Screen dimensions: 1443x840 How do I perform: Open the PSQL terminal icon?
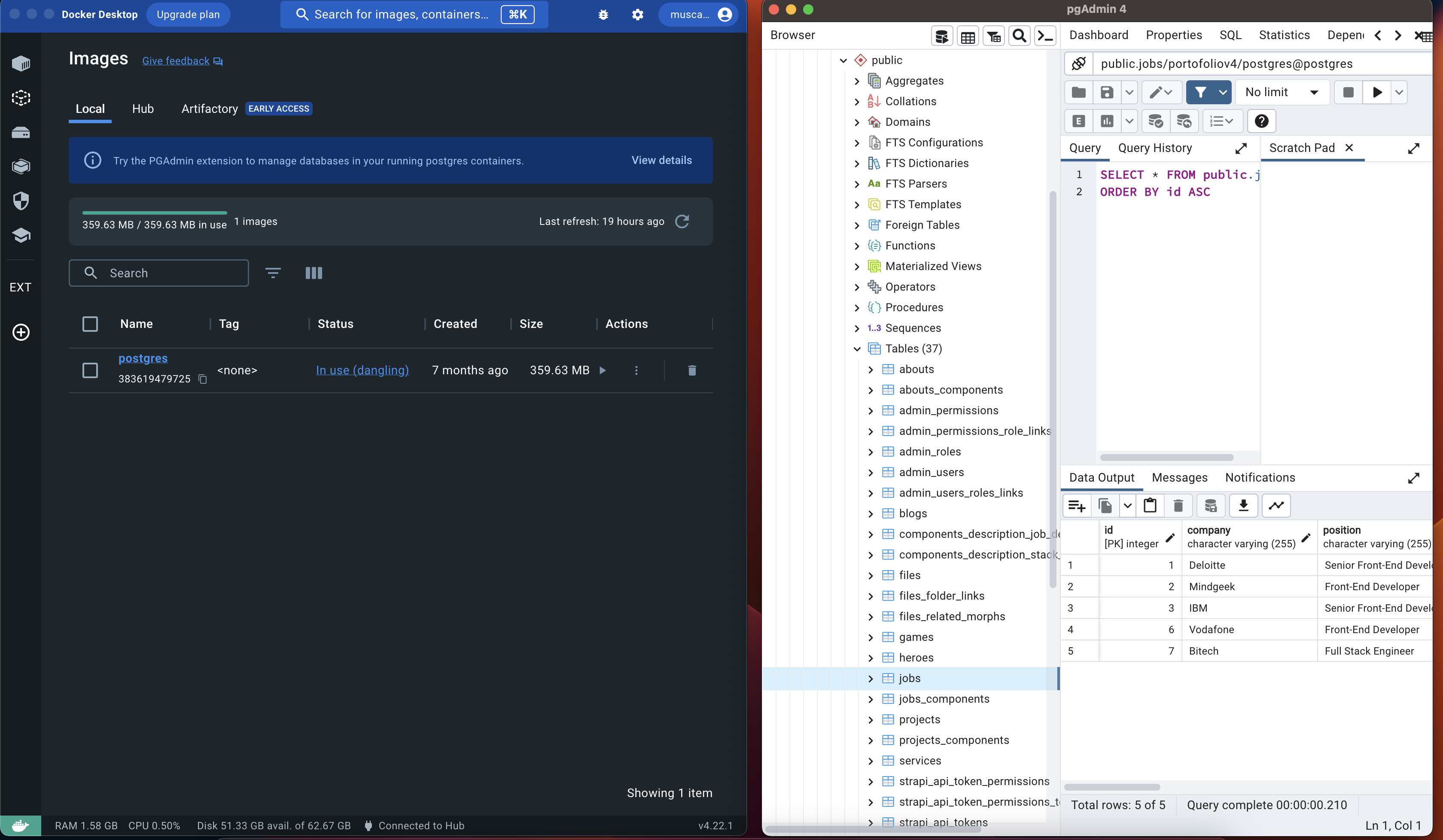point(1045,36)
